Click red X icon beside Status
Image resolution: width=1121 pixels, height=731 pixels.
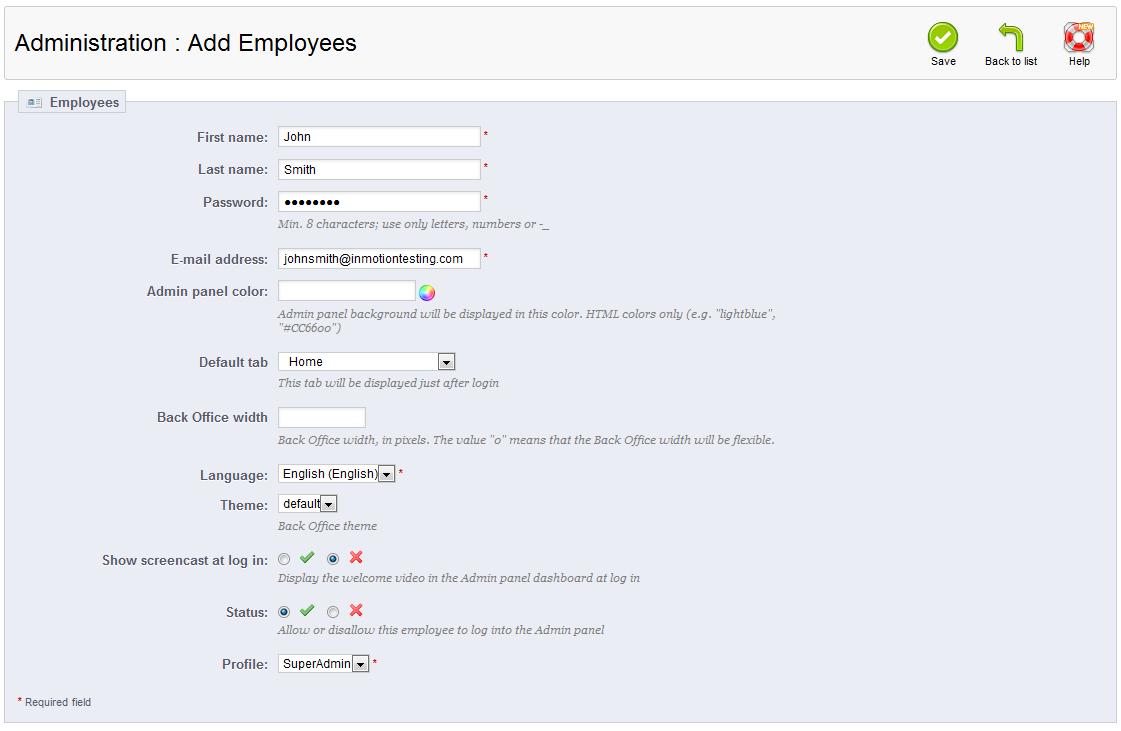356,610
